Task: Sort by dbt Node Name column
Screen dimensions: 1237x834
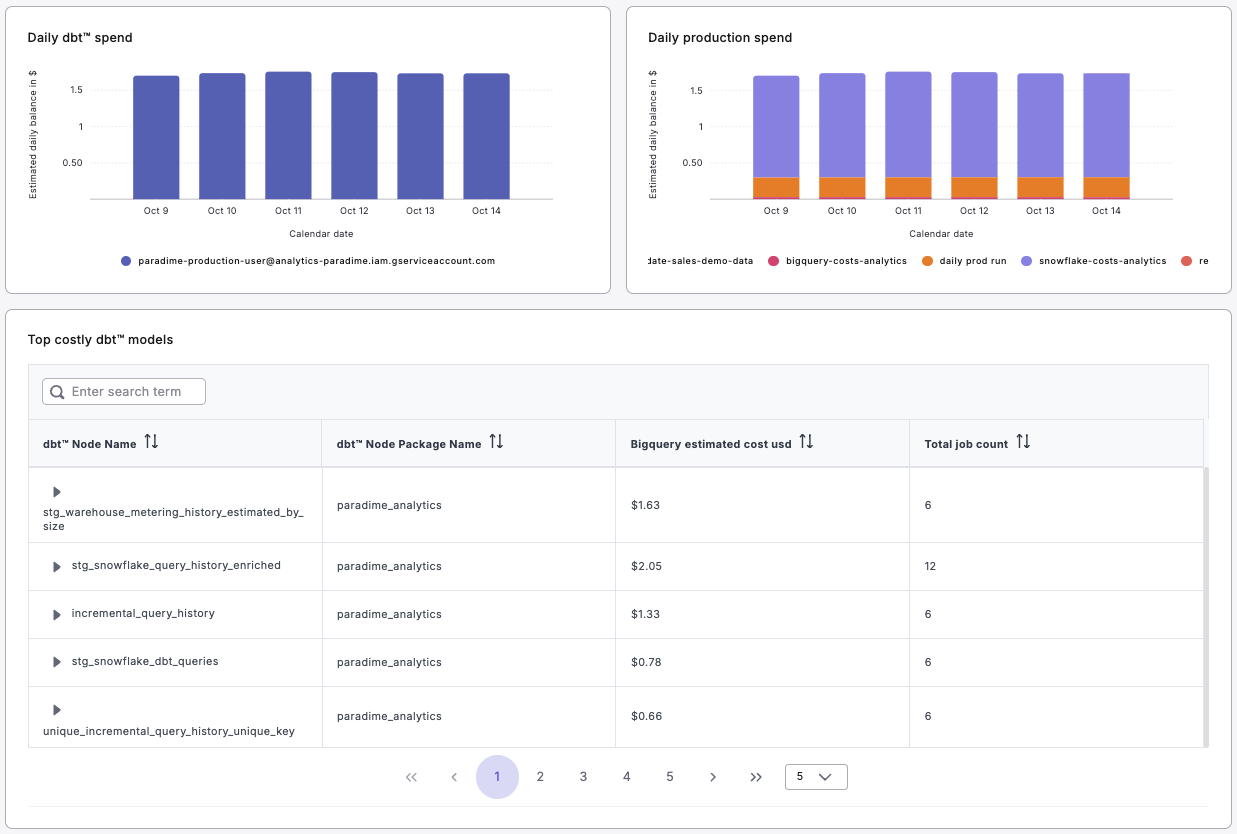Action: coord(151,442)
